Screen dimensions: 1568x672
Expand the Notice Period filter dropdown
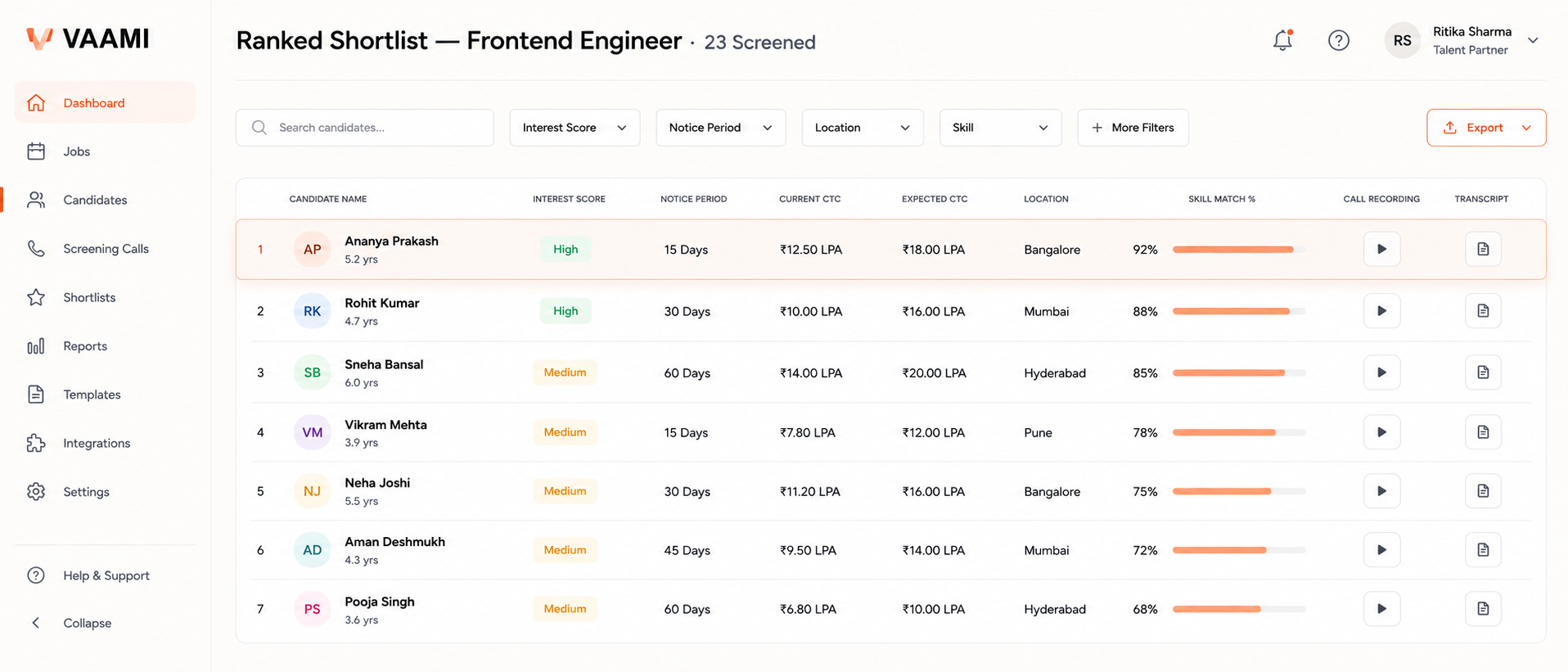point(720,128)
